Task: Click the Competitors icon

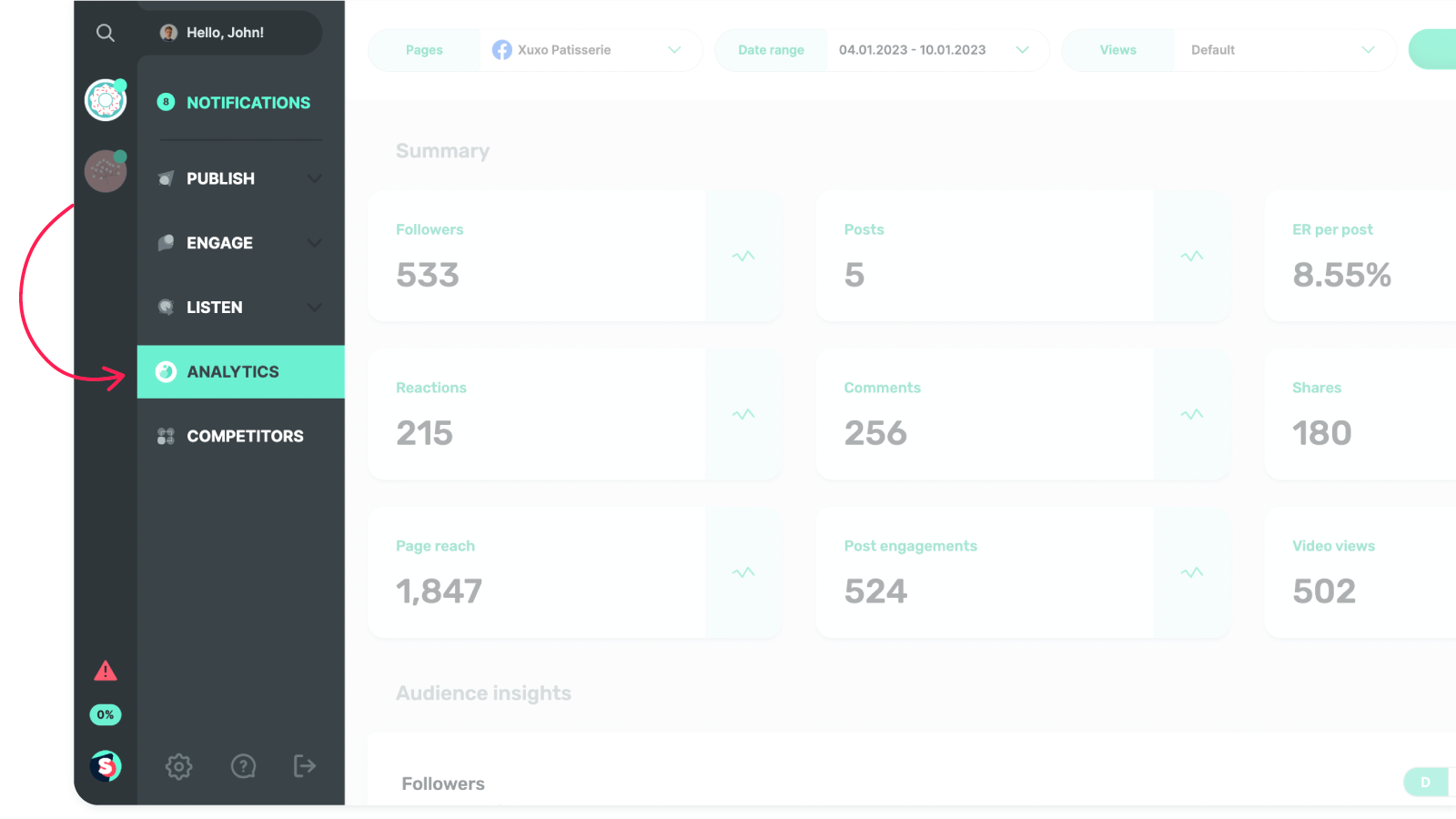Action: (x=166, y=436)
